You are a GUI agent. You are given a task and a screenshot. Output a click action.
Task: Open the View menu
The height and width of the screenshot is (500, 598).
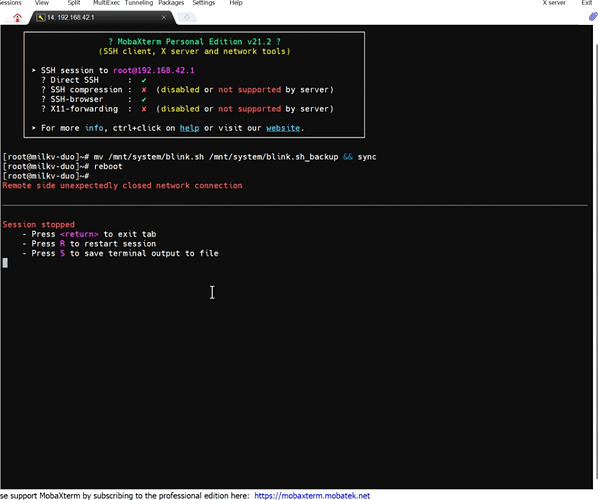(x=42, y=3)
